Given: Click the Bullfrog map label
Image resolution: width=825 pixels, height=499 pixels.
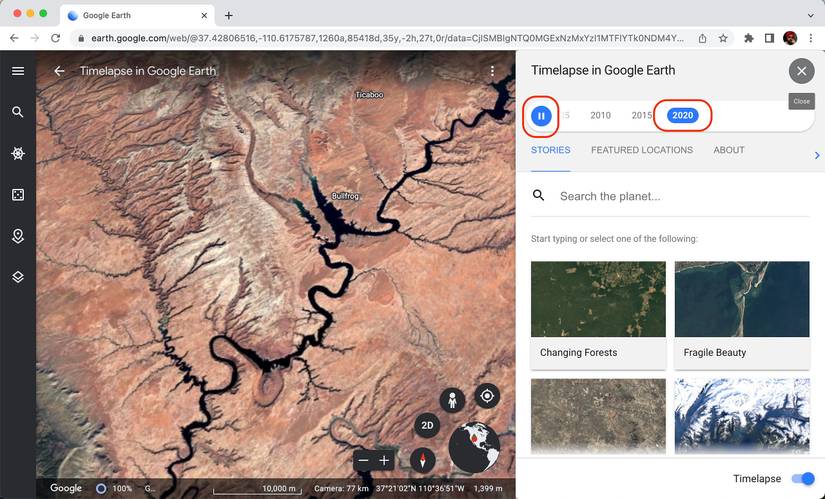Looking at the screenshot, I should (x=345, y=196).
